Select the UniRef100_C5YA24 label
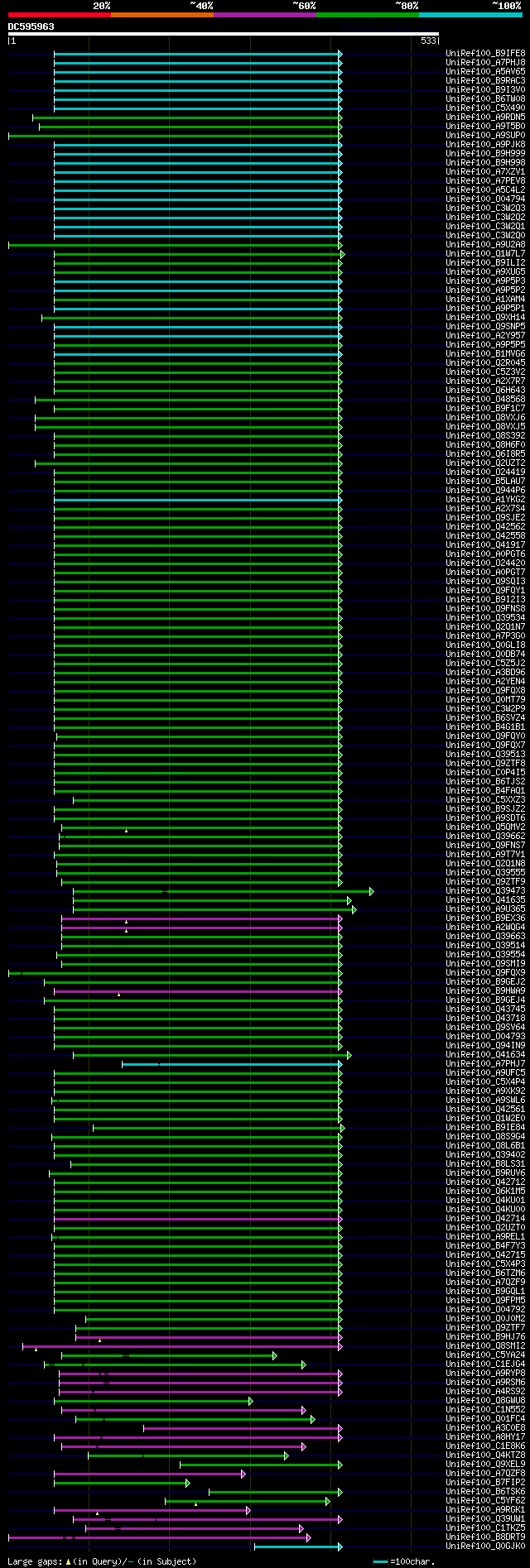This screenshot has width=530, height=1568. 485,1355
